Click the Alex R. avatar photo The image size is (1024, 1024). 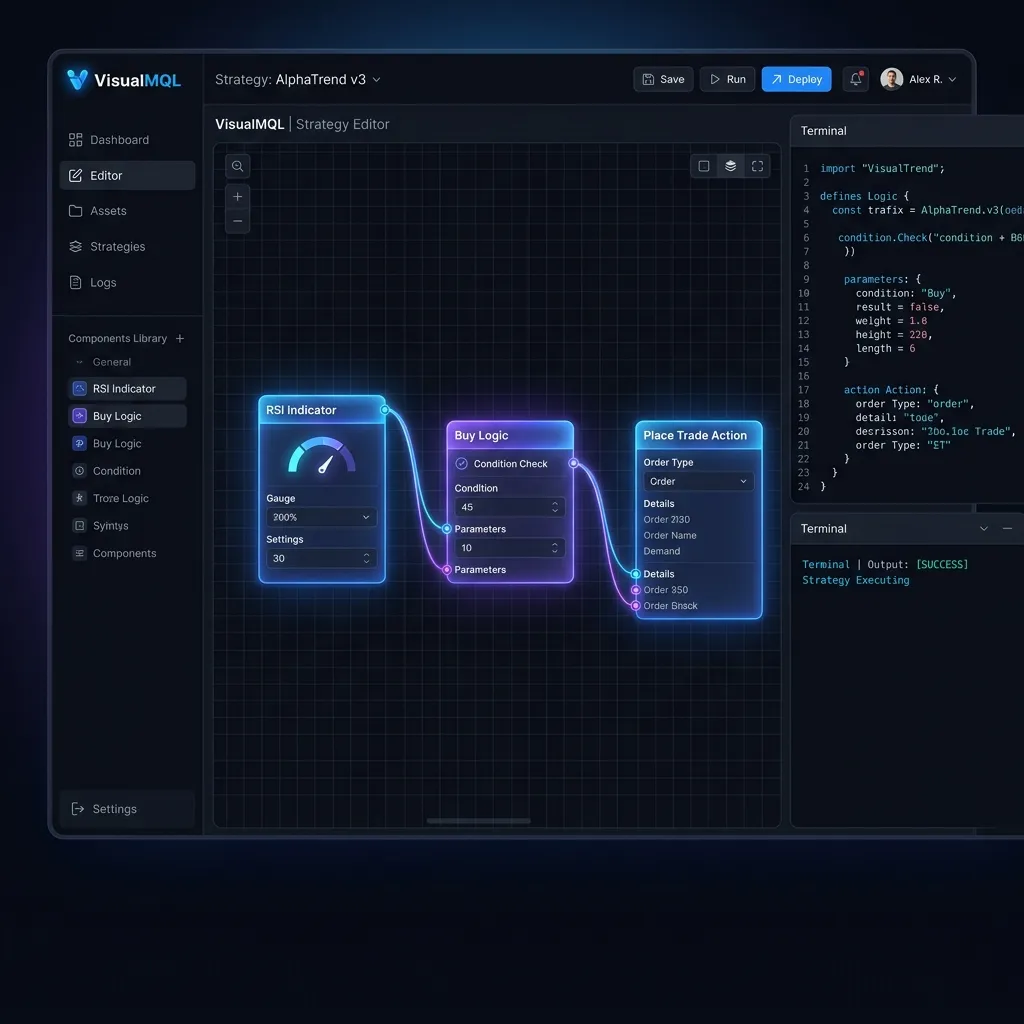click(891, 79)
